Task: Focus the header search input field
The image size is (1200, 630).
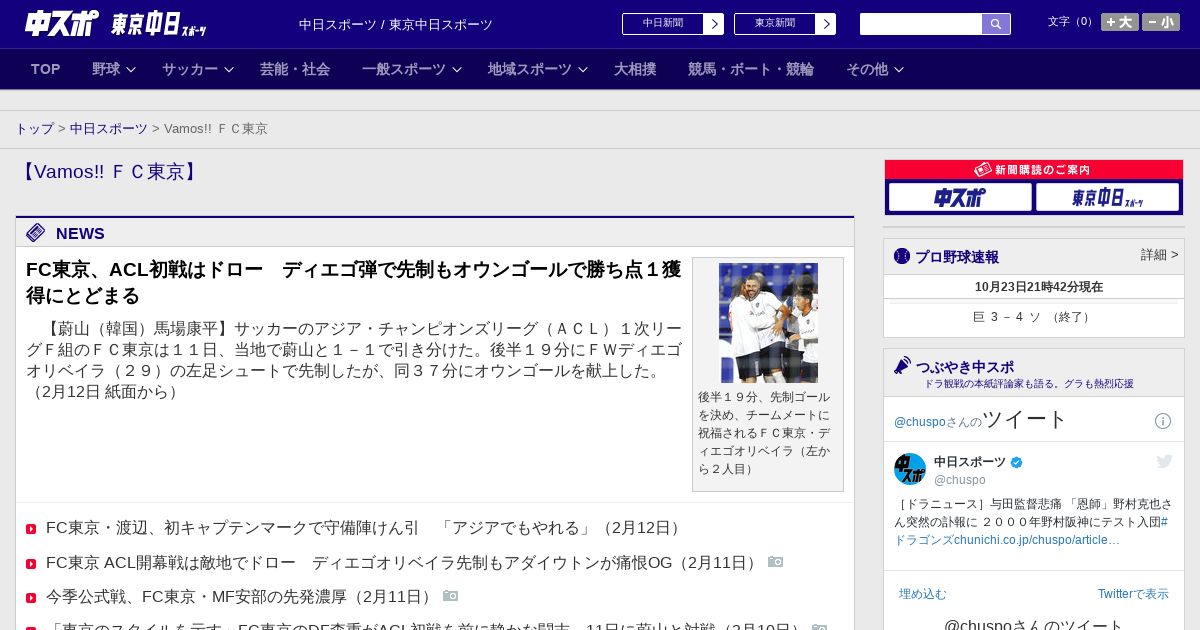Action: pyautogui.click(x=921, y=24)
